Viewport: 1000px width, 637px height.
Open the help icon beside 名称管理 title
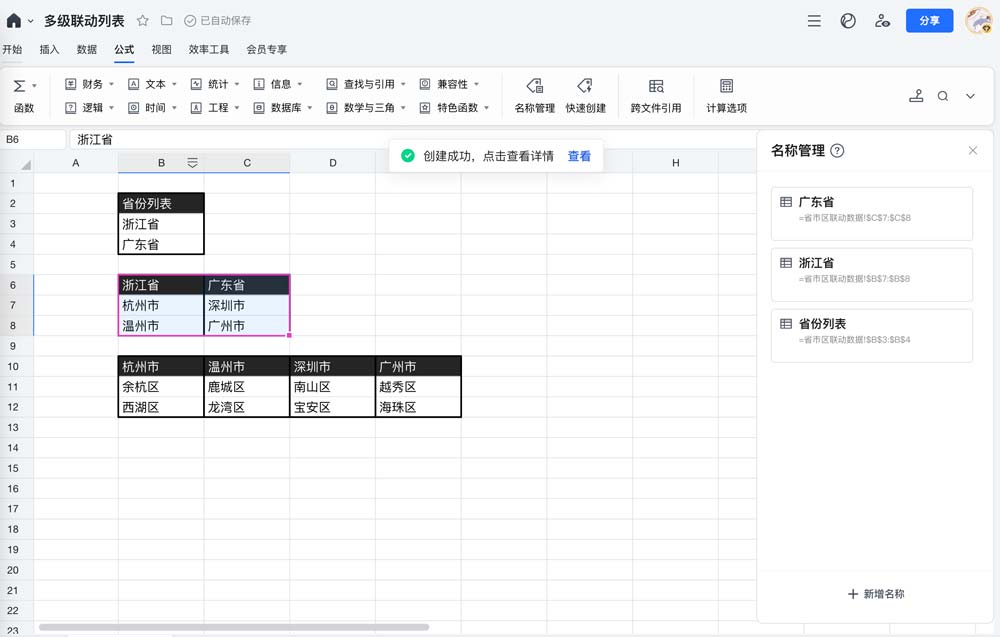point(838,151)
